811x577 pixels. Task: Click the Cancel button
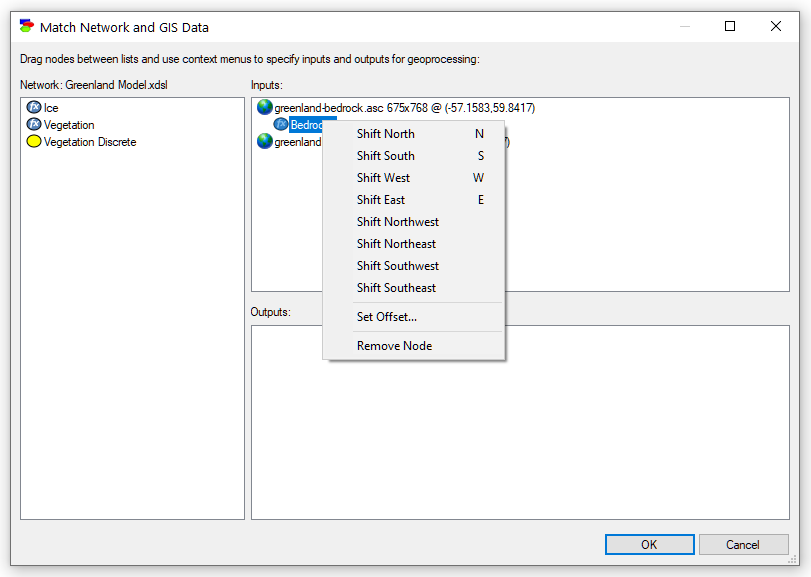pyautogui.click(x=743, y=544)
